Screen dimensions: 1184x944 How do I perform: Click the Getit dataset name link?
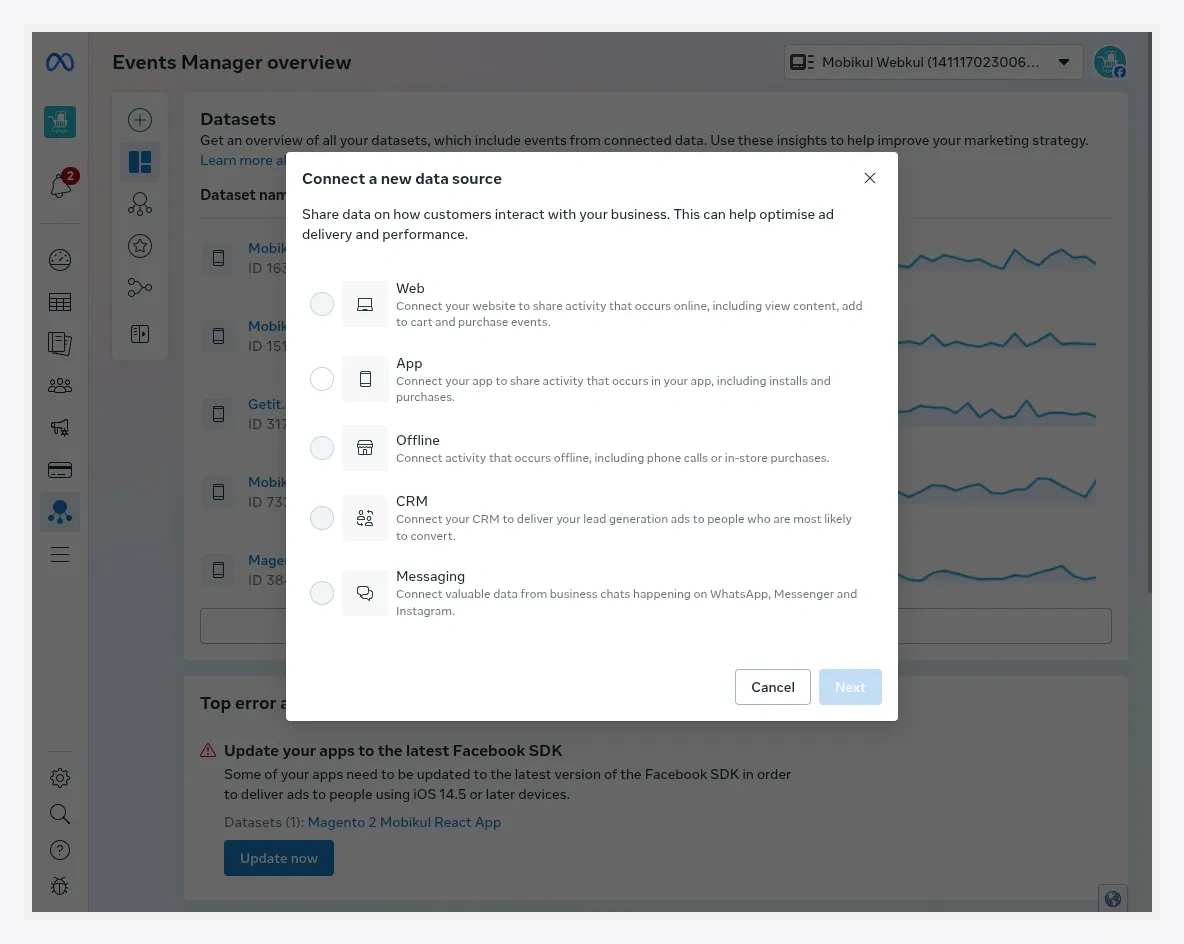[x=267, y=404]
